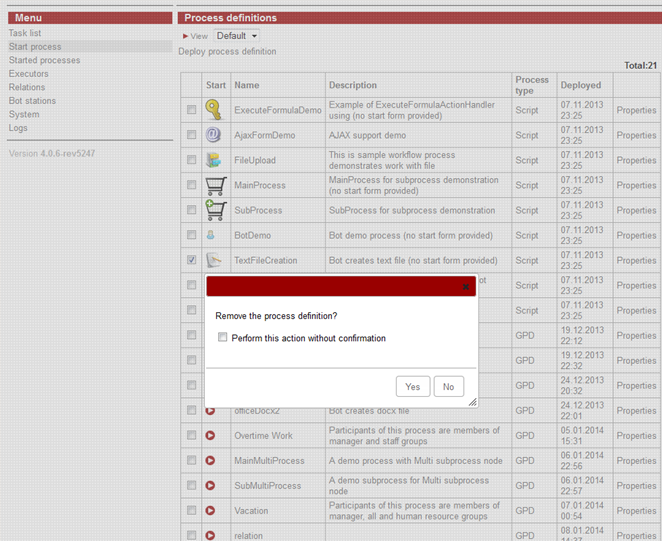Image resolution: width=662 pixels, height=541 pixels.
Task: Click the TextFileCreation start icon
Action: (214, 260)
